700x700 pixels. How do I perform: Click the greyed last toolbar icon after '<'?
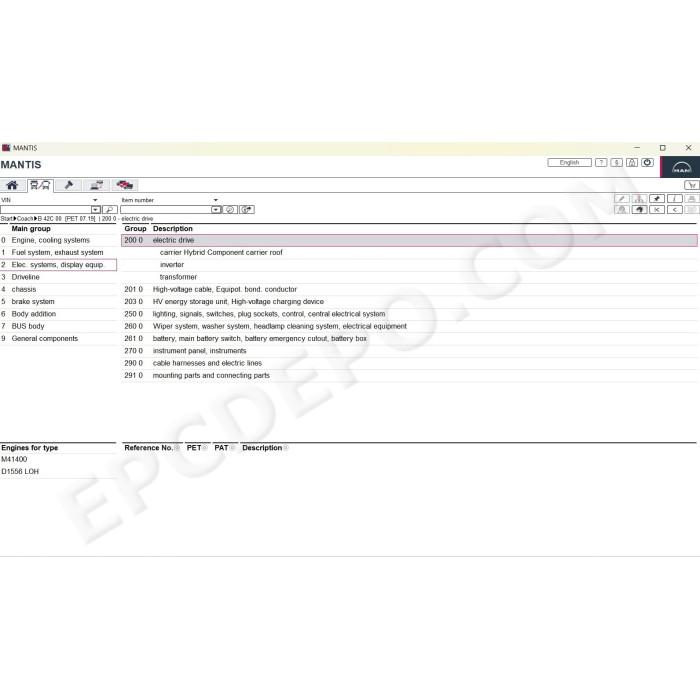[692, 209]
